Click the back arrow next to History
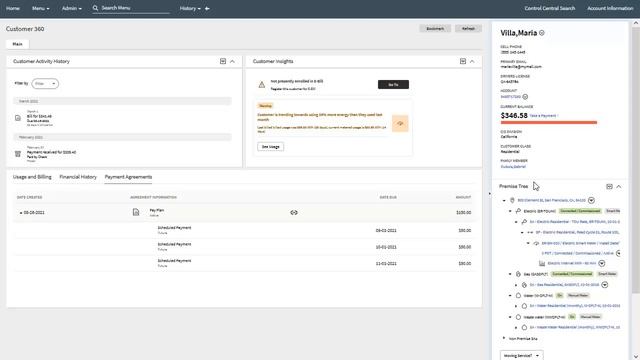 click(x=207, y=8)
